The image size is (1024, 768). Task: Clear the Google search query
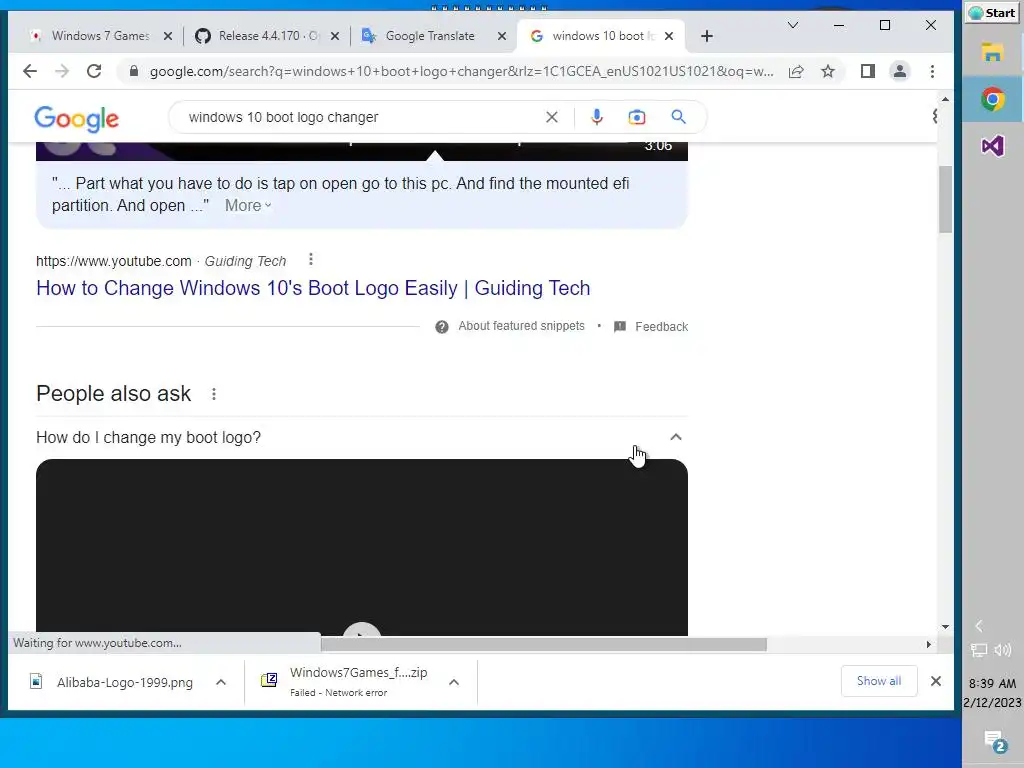pyautogui.click(x=552, y=117)
